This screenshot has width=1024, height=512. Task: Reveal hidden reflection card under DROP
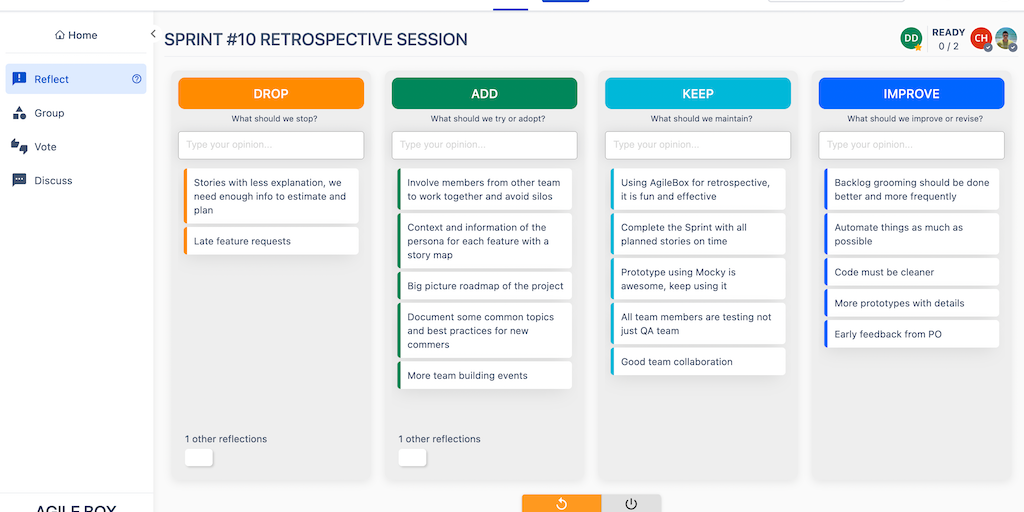pyautogui.click(x=199, y=457)
